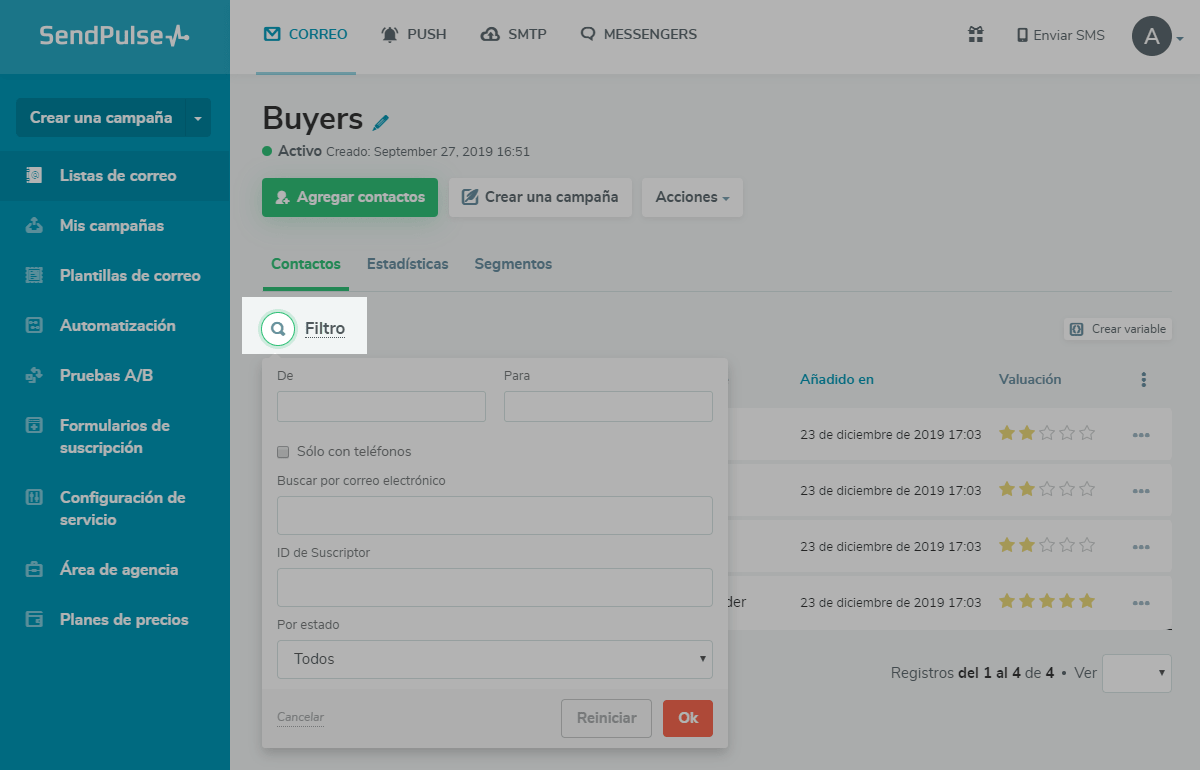
Task: Click the five-star rating in the last row
Action: coord(1047,601)
